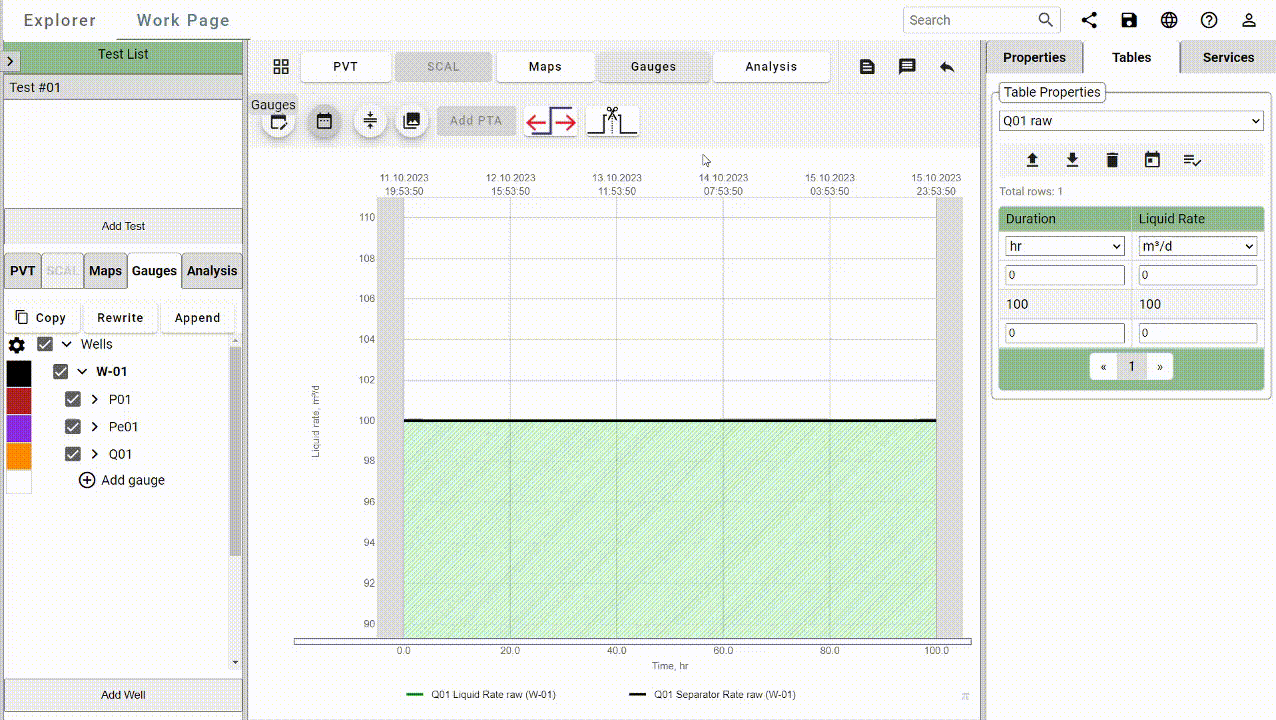Click the Append button
Screen dimensions: 1276x720
click(198, 317)
